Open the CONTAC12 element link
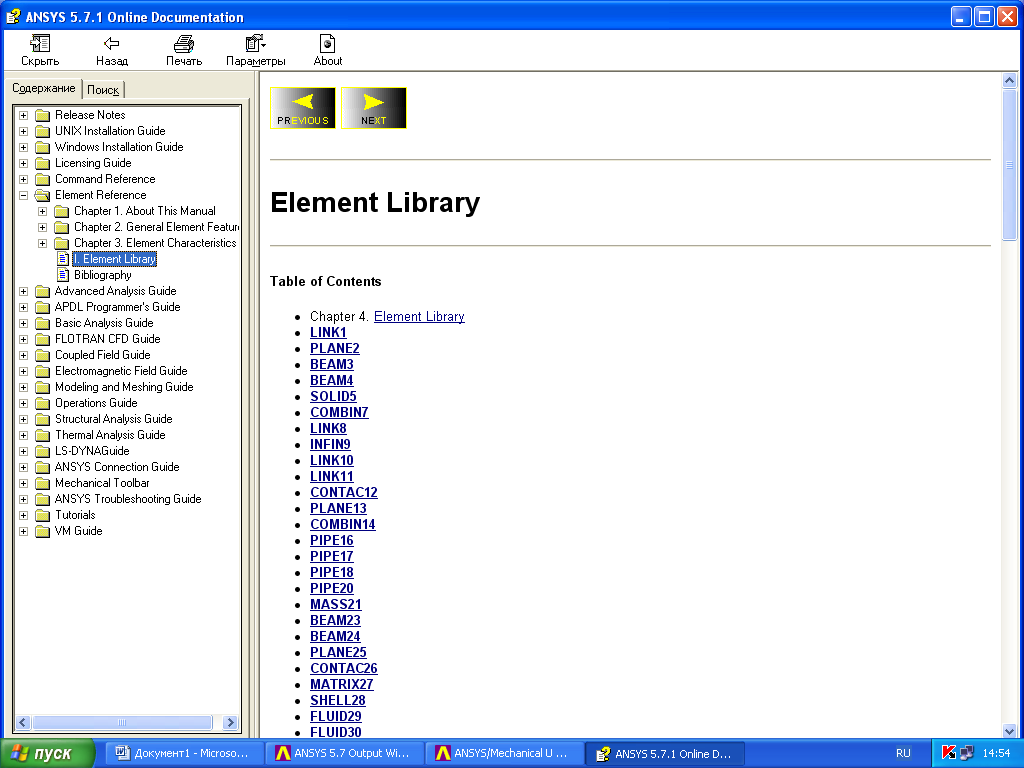The image size is (1024, 768). (344, 492)
